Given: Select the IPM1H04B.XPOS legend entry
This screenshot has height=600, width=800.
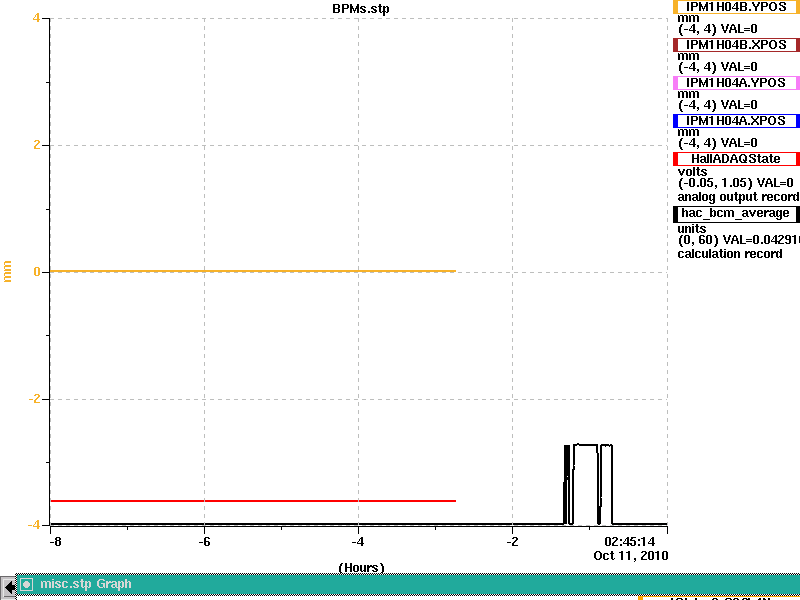Looking at the screenshot, I should pyautogui.click(x=736, y=45).
